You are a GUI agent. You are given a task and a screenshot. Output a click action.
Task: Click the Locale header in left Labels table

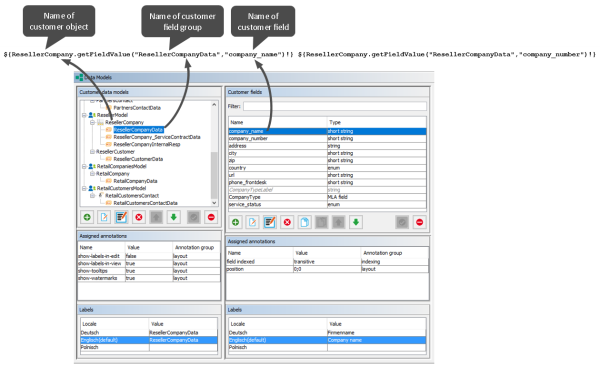[x=114, y=324]
